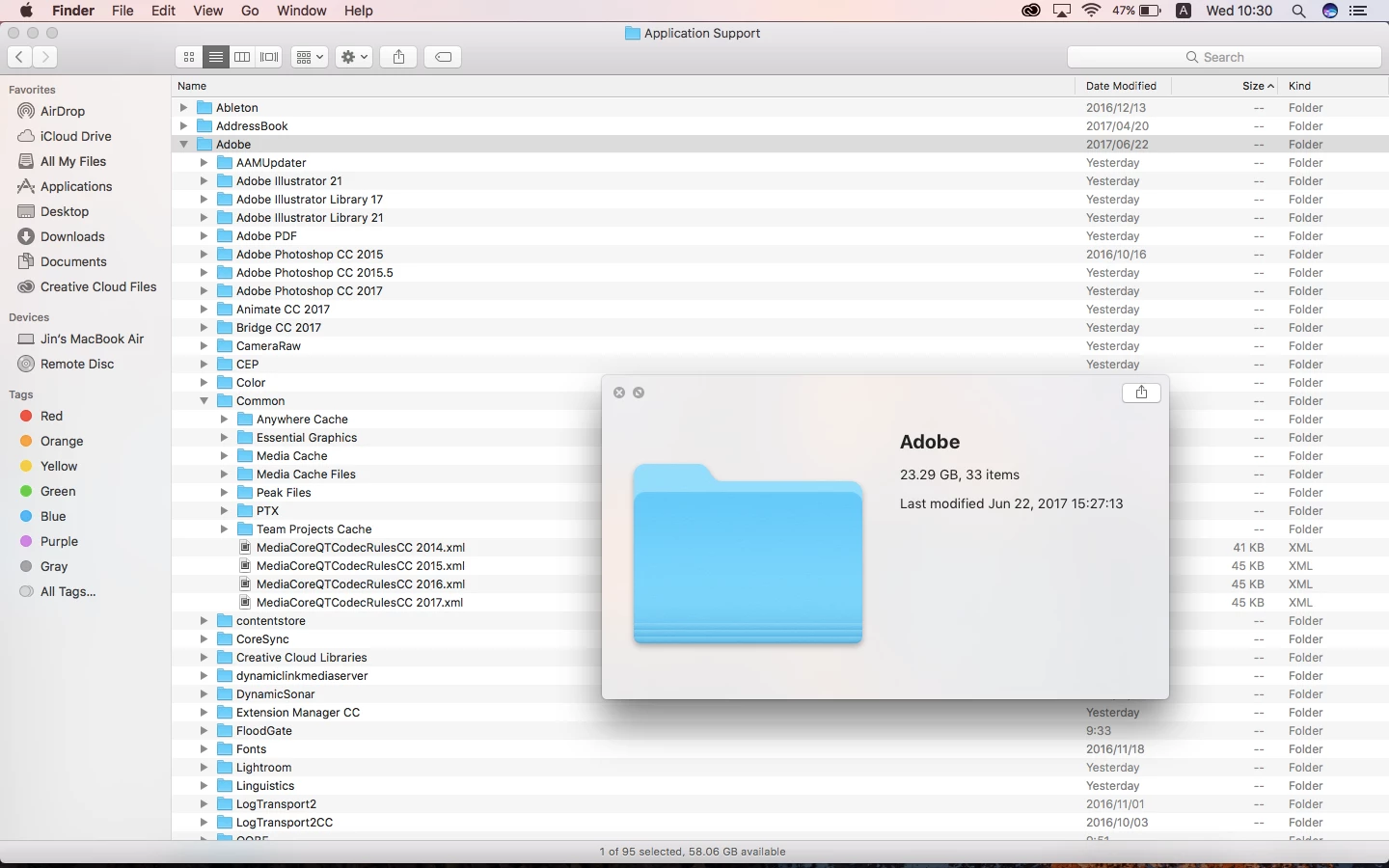Viewport: 1389px width, 868px height.
Task: Open the Help menu
Action: pyautogui.click(x=359, y=11)
